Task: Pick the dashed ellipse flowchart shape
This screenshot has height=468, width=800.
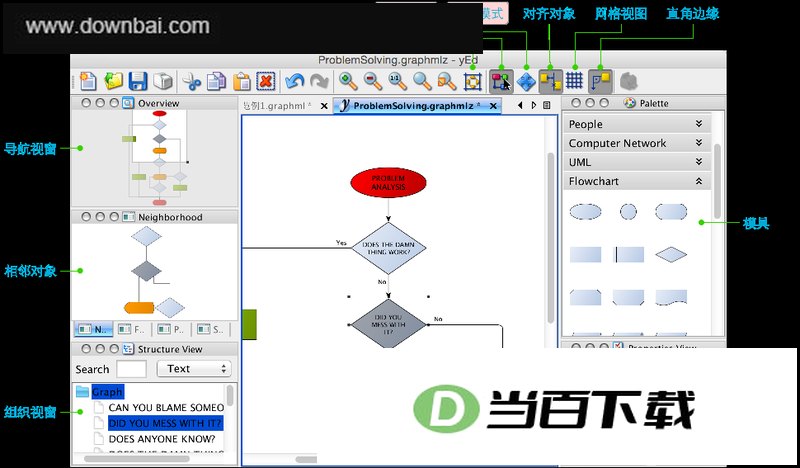Action: [585, 211]
